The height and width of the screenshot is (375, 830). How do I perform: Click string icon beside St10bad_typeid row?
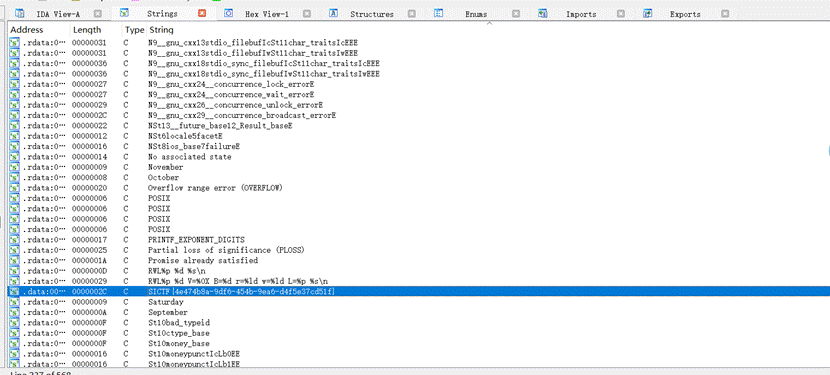tap(14, 323)
